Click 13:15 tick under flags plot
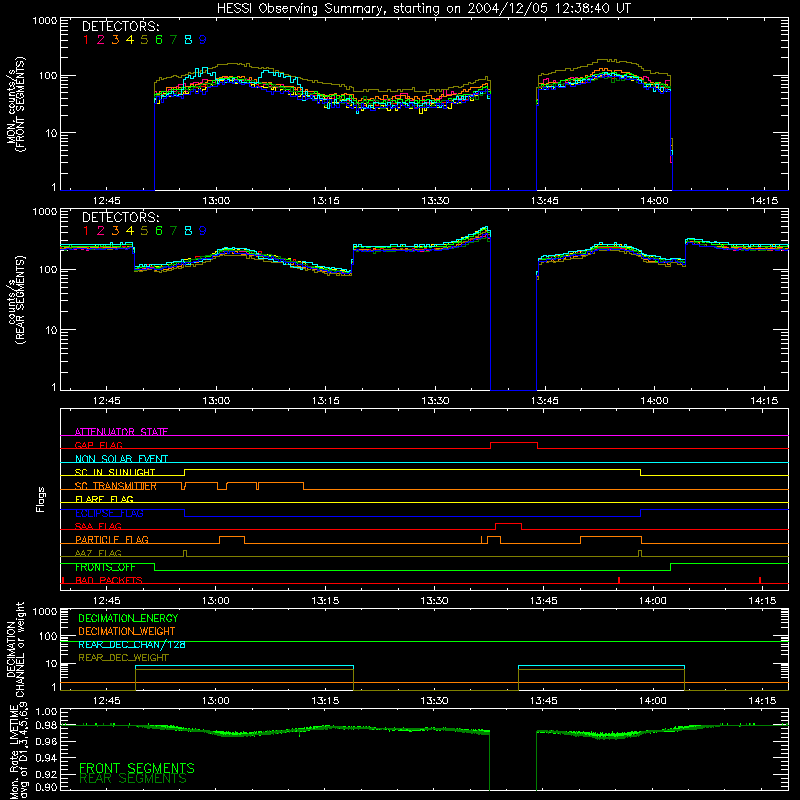This screenshot has height=800, width=800. (325, 601)
